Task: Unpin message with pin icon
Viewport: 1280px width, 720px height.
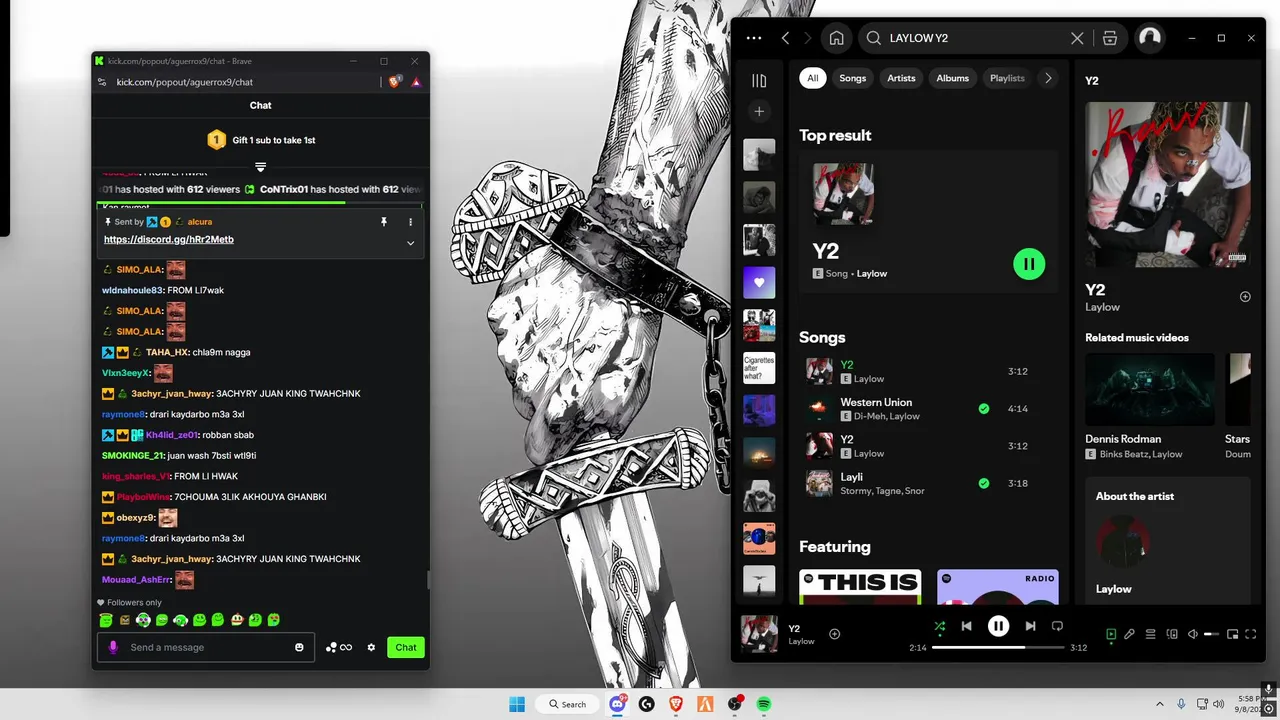Action: click(383, 222)
